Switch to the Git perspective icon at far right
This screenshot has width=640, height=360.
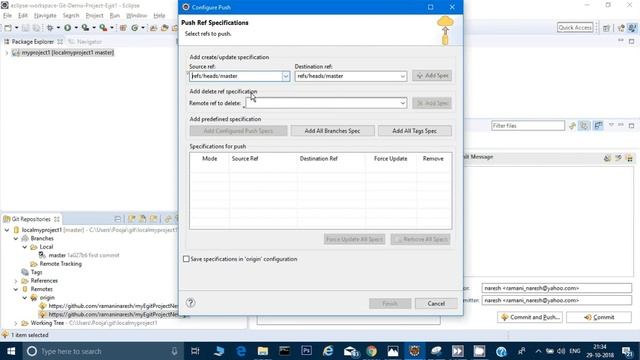(x=632, y=28)
